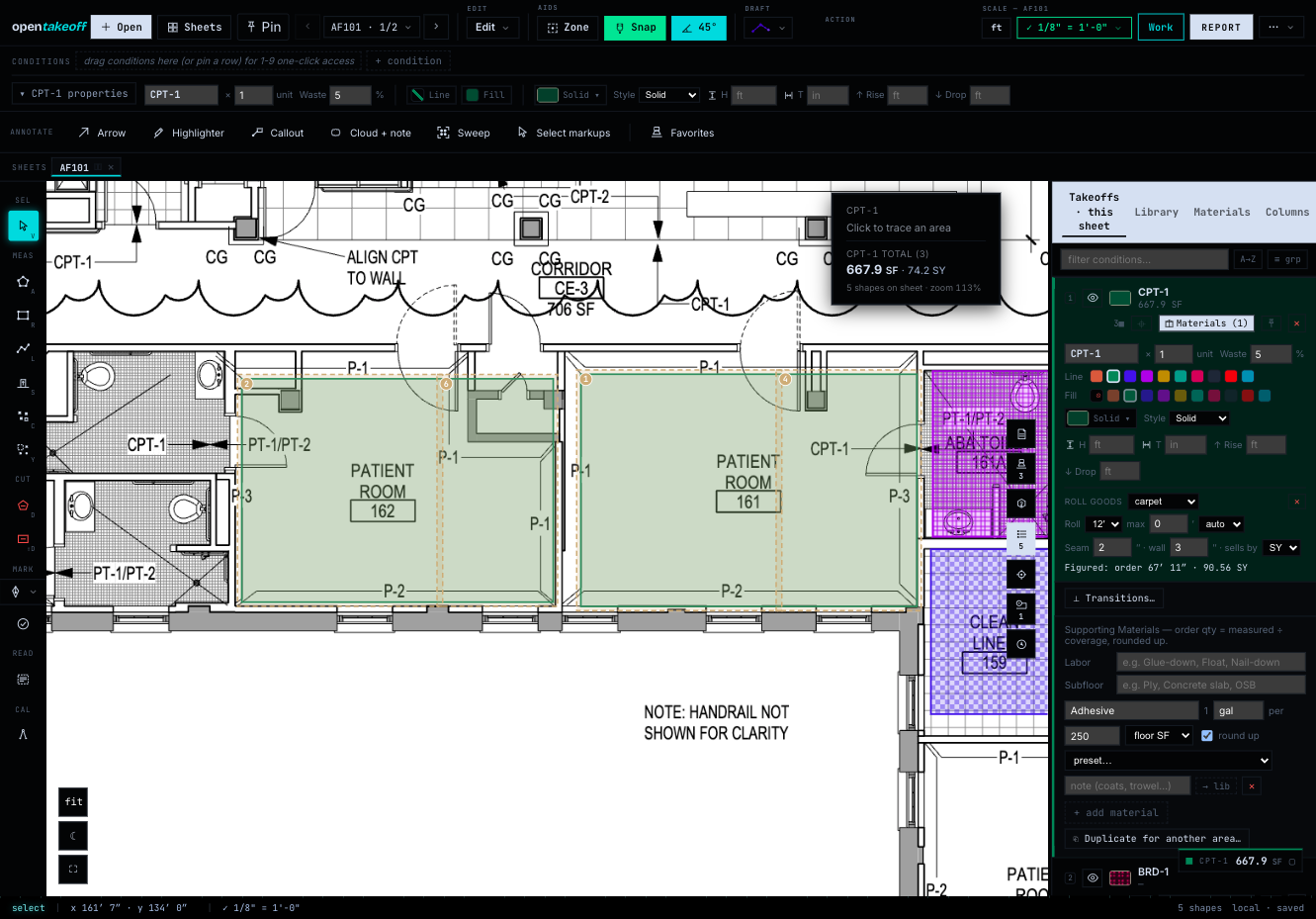Switch to the Columns tab
Viewport: 1316px width, 919px height.
click(x=1286, y=212)
